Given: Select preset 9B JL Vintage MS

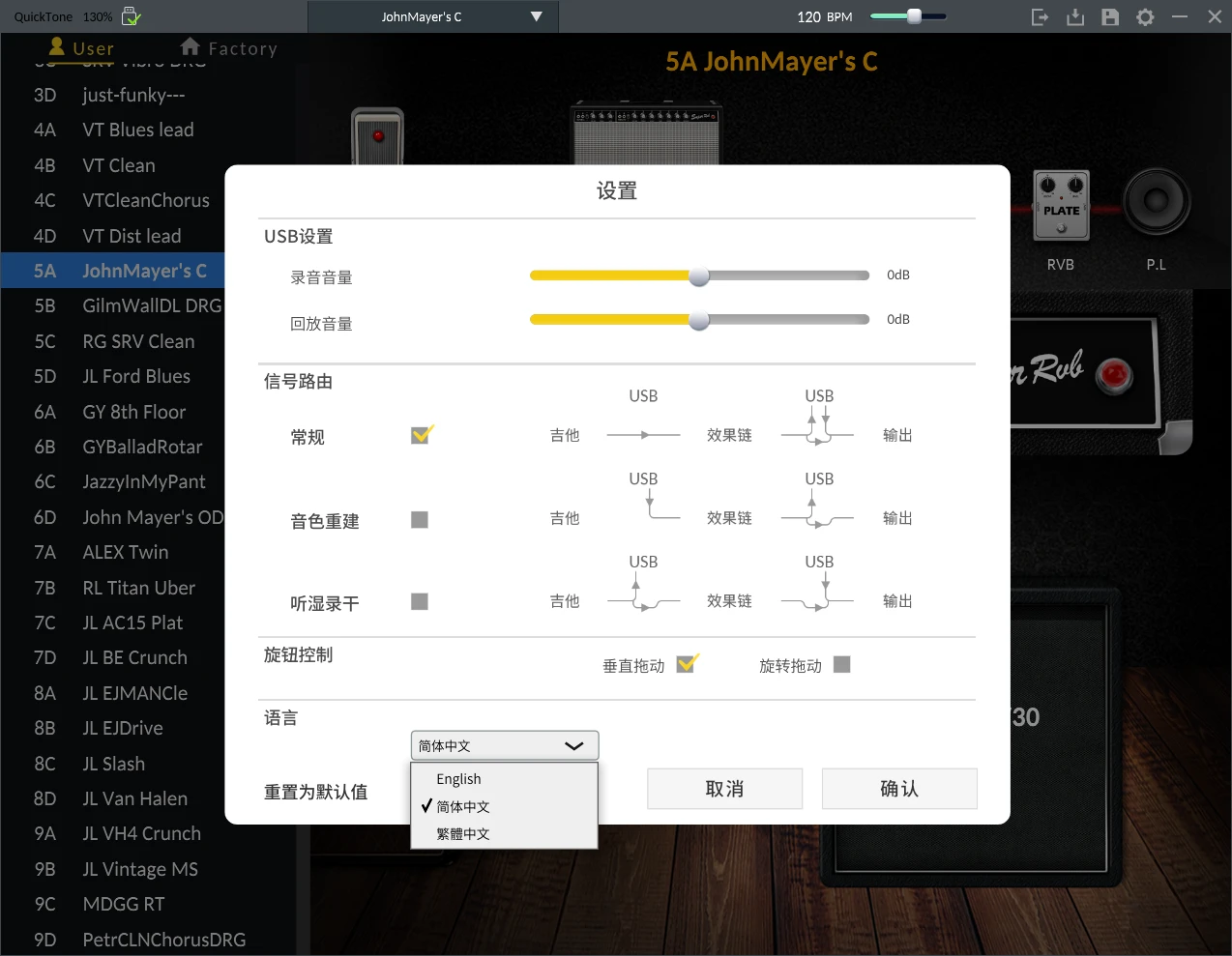Looking at the screenshot, I should point(148,869).
